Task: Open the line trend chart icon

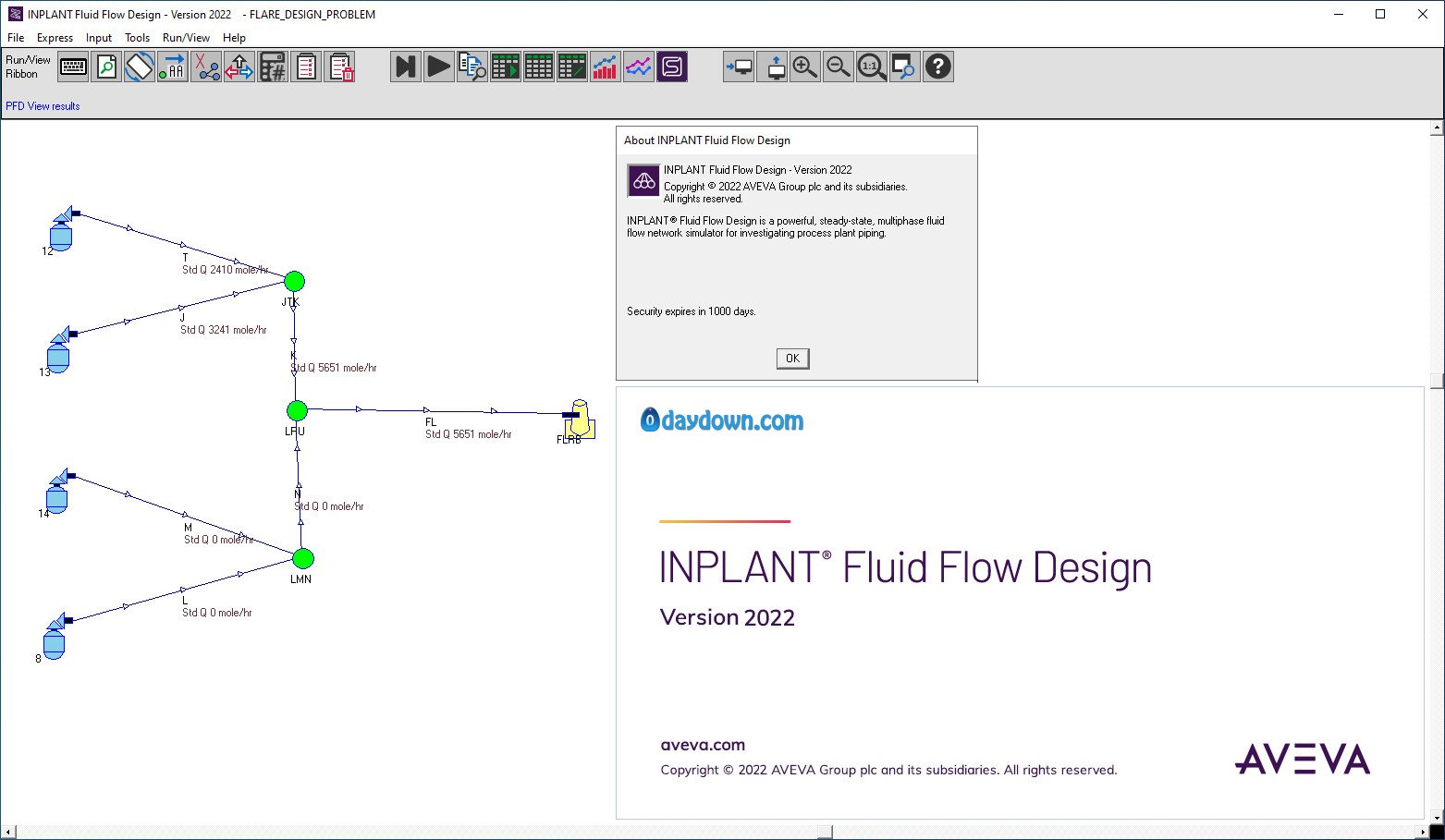Action: tap(639, 67)
